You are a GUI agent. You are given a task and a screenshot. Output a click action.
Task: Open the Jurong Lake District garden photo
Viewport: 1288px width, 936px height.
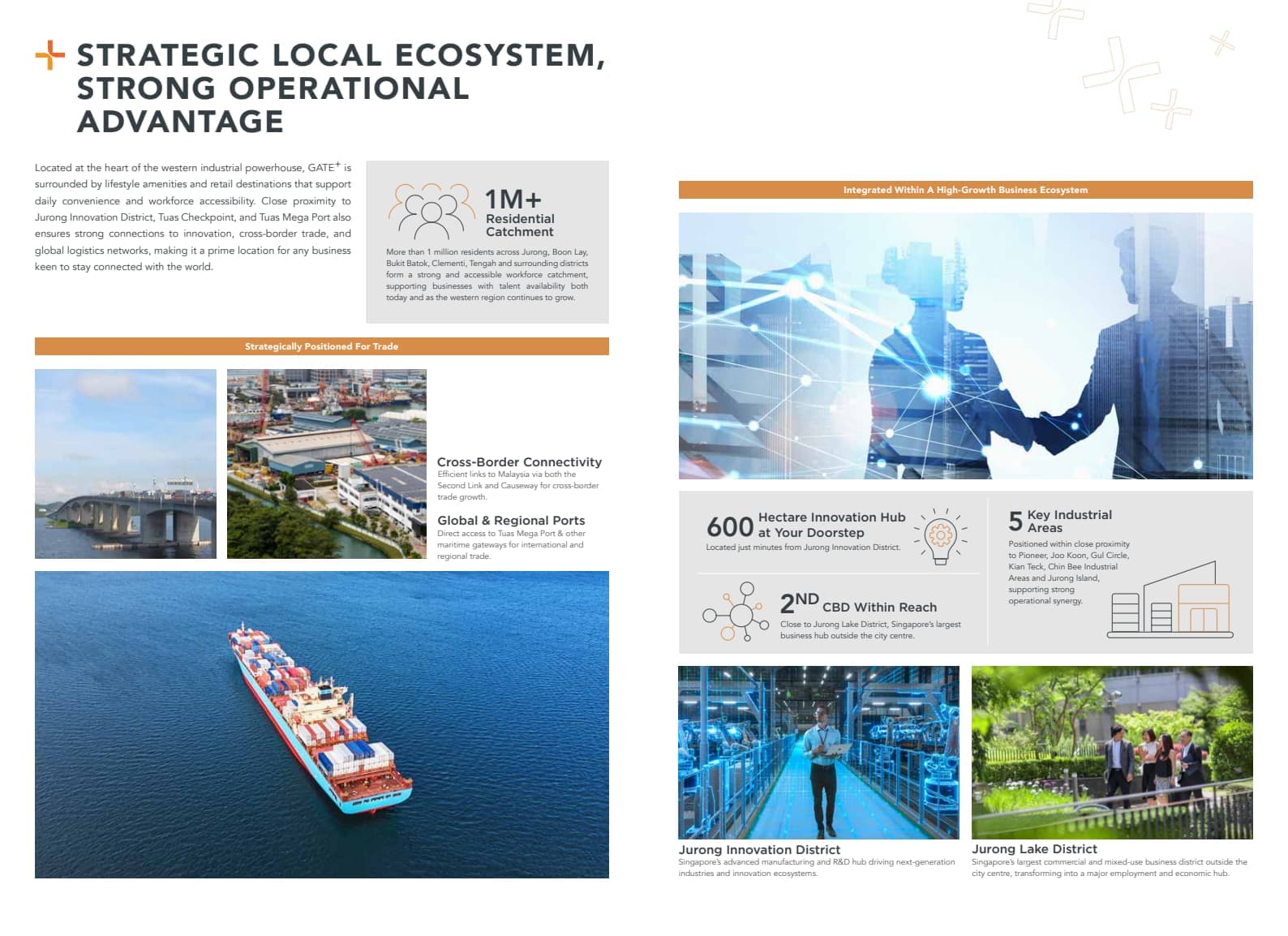pyautogui.click(x=1112, y=753)
